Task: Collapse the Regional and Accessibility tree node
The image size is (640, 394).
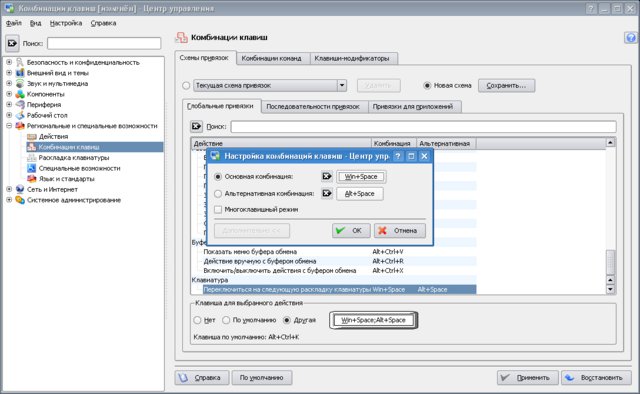Action: (9, 126)
